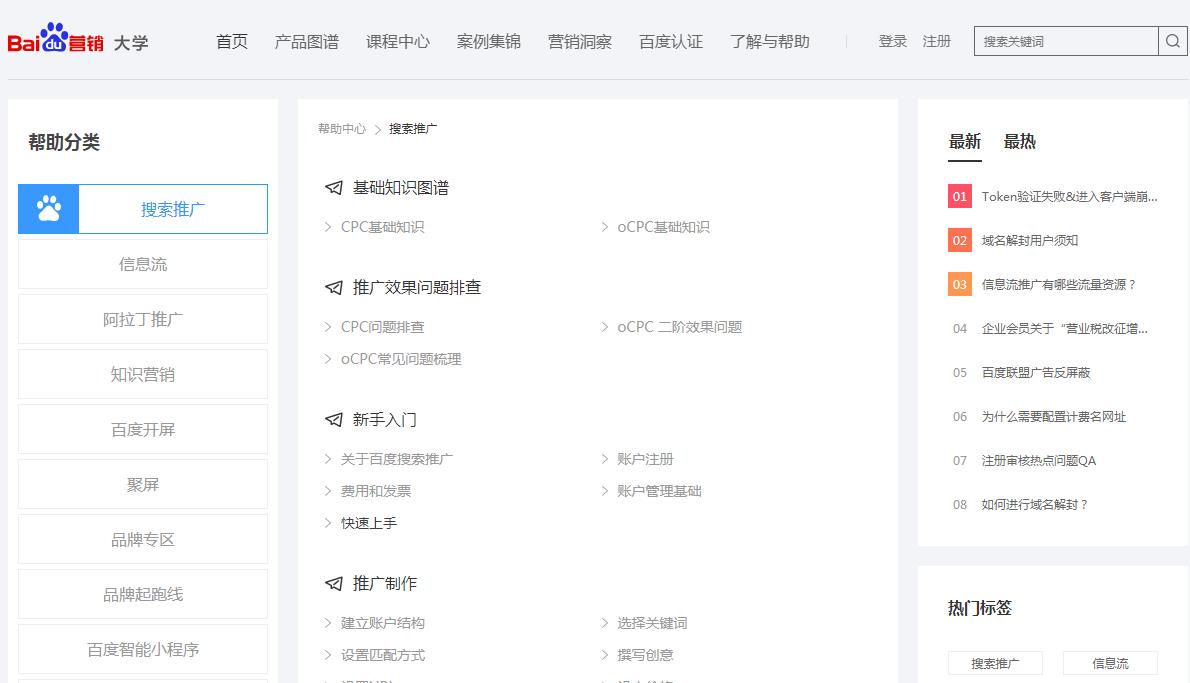Click the 02 rank badge
This screenshot has height=683, width=1190.
pyautogui.click(x=959, y=241)
